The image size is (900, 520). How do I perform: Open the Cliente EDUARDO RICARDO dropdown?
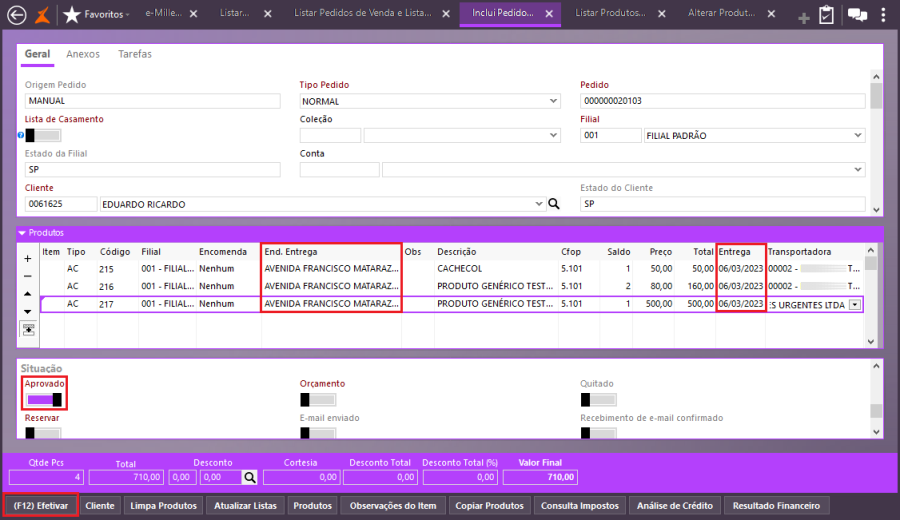(x=538, y=204)
